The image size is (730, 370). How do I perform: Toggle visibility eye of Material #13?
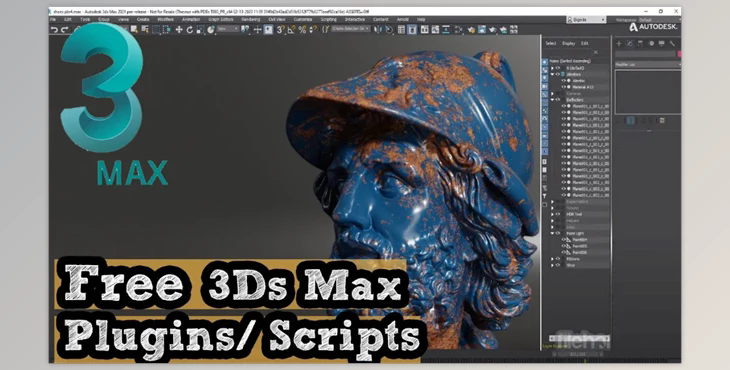pos(563,87)
